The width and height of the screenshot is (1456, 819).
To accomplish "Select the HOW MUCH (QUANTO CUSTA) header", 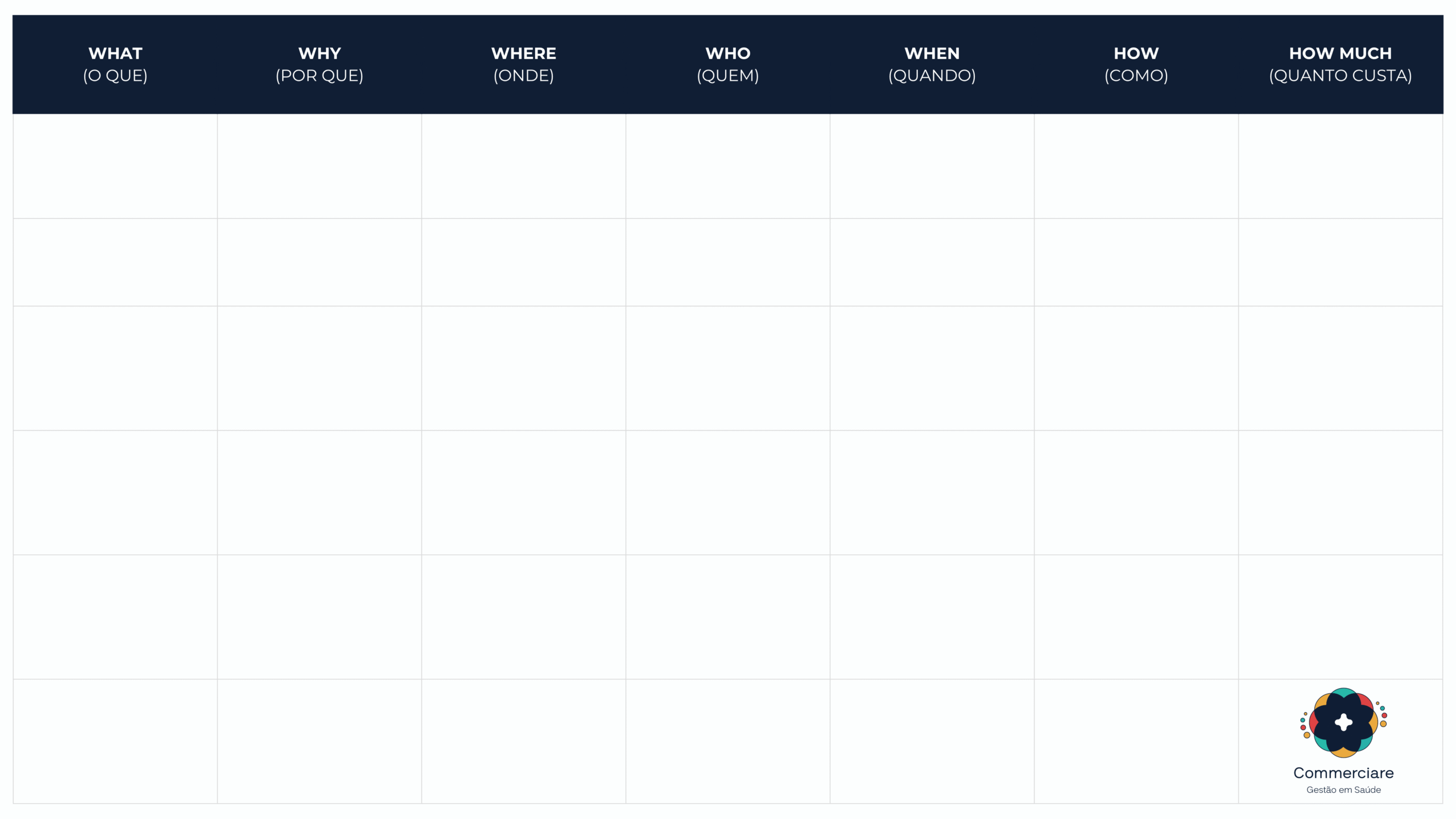I will 1341,64.
